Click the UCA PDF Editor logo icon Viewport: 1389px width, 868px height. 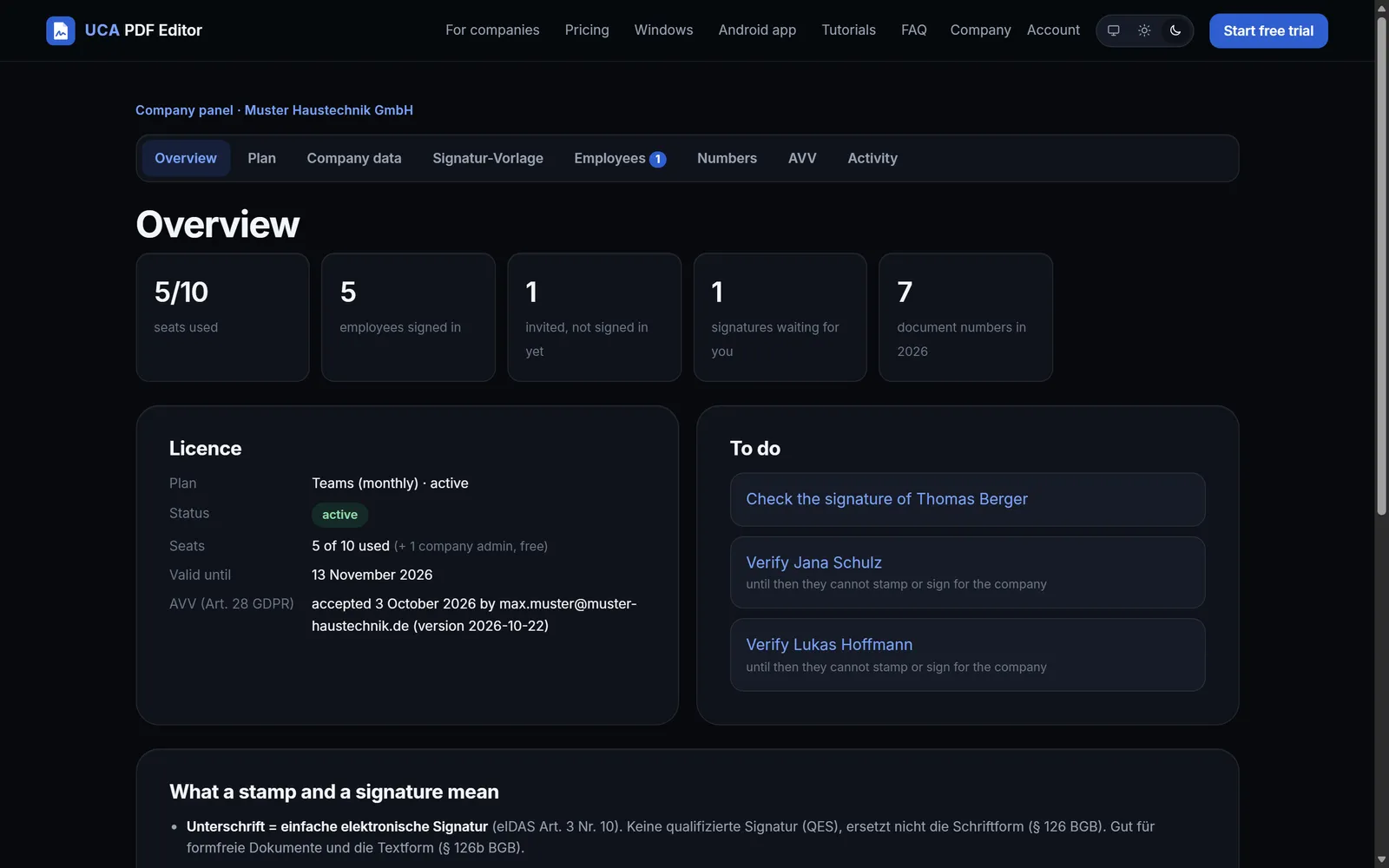[x=61, y=30]
